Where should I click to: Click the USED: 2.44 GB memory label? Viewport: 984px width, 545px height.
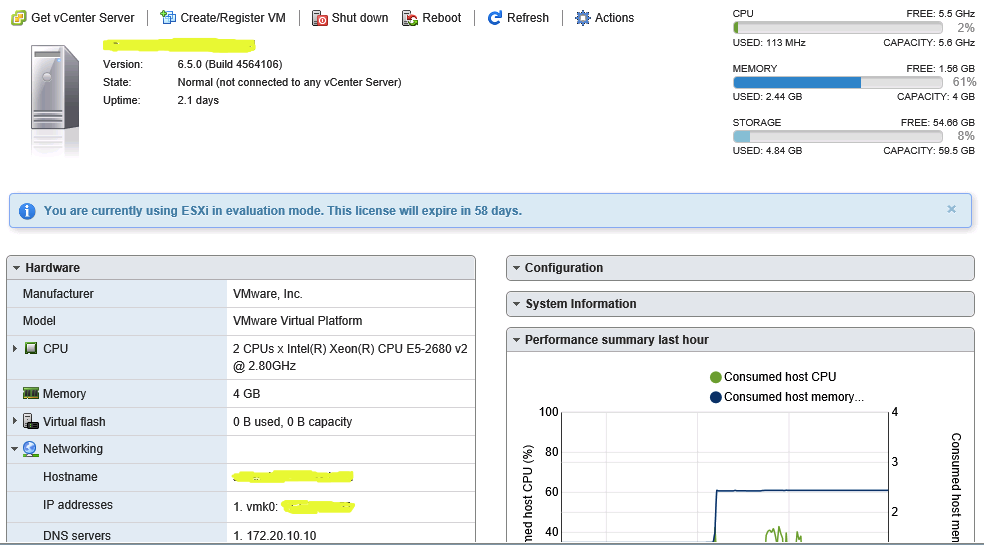(x=767, y=97)
